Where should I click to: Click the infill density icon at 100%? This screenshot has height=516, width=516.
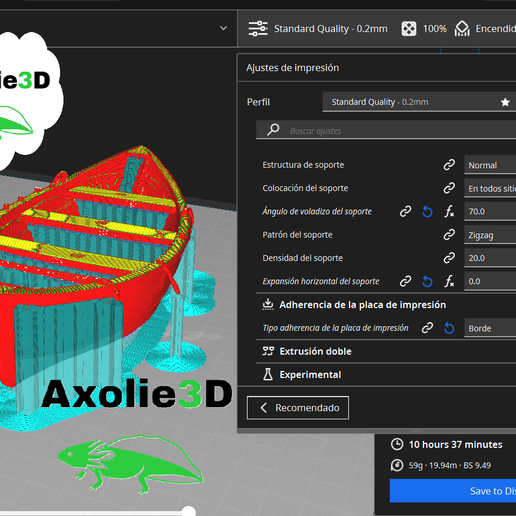(409, 29)
